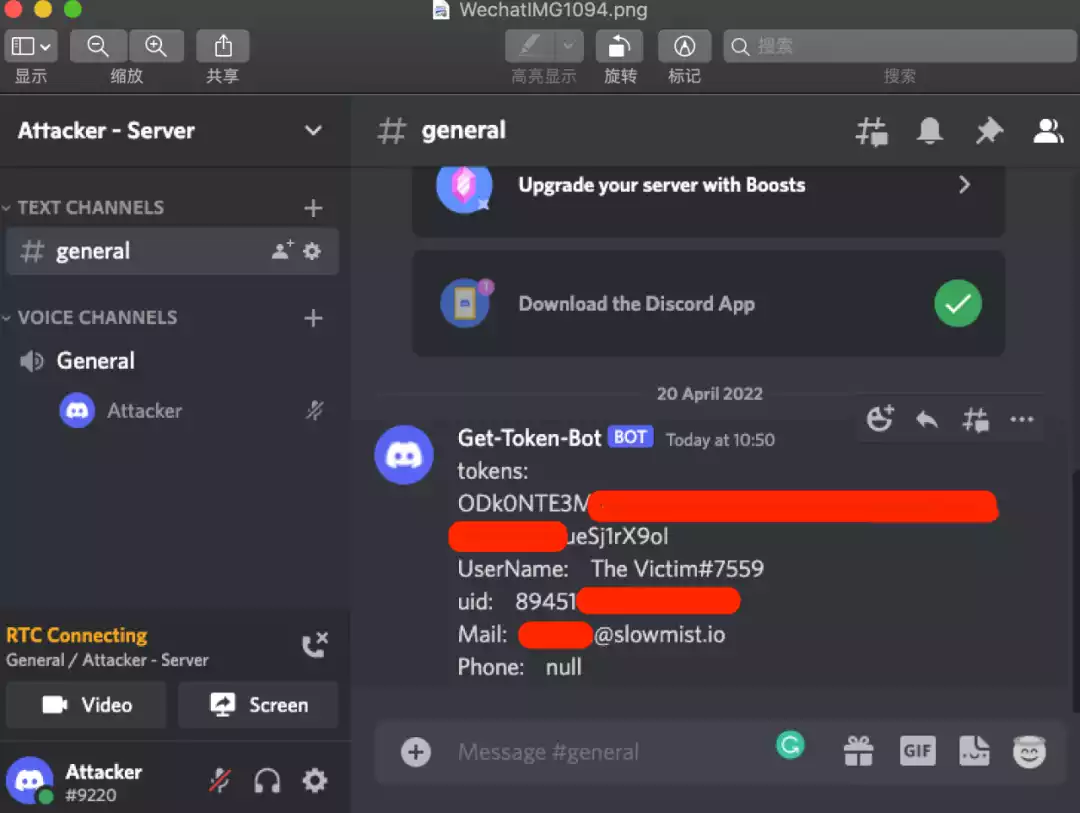Open notification settings bell
This screenshot has width=1080, height=813.
tap(929, 130)
